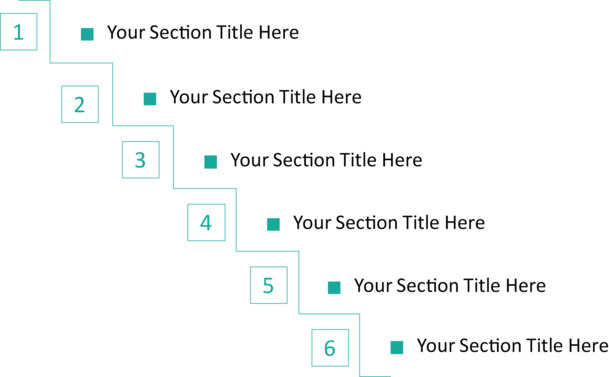Viewport: 609px width, 377px height.
Task: Select the teal square bullet beside step 2
Action: 150,99
